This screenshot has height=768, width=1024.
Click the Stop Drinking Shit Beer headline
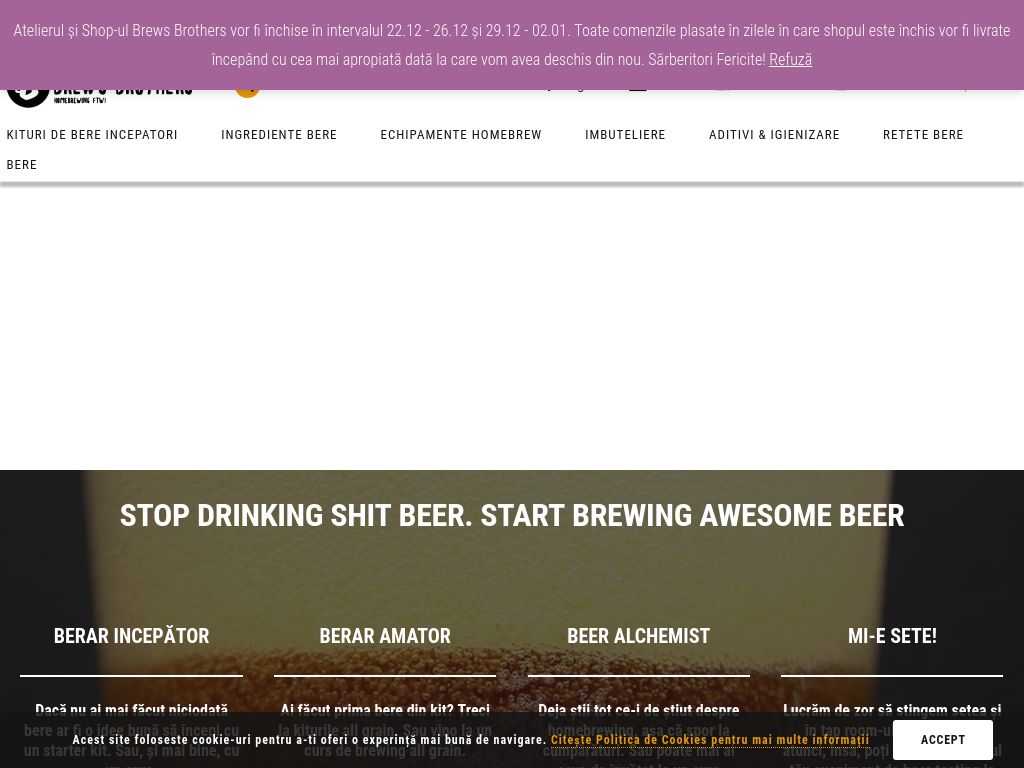(512, 515)
